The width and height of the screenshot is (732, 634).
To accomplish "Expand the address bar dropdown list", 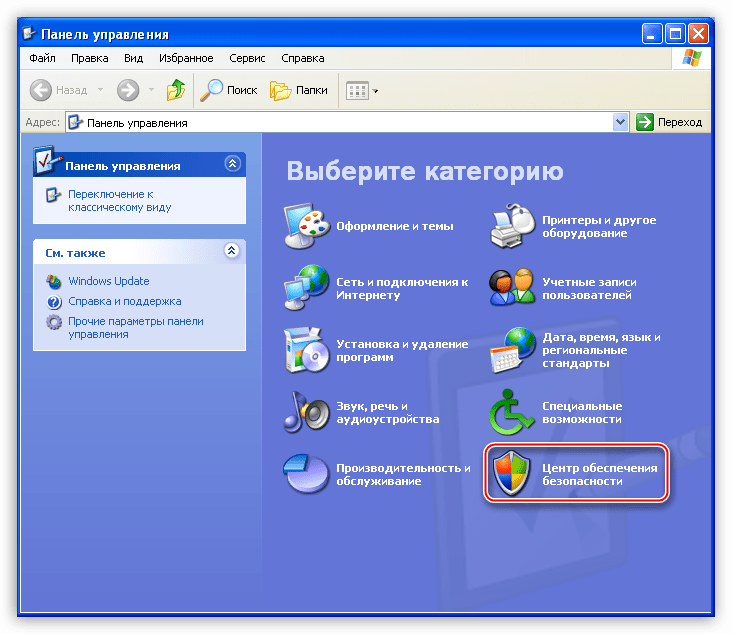I will point(620,122).
